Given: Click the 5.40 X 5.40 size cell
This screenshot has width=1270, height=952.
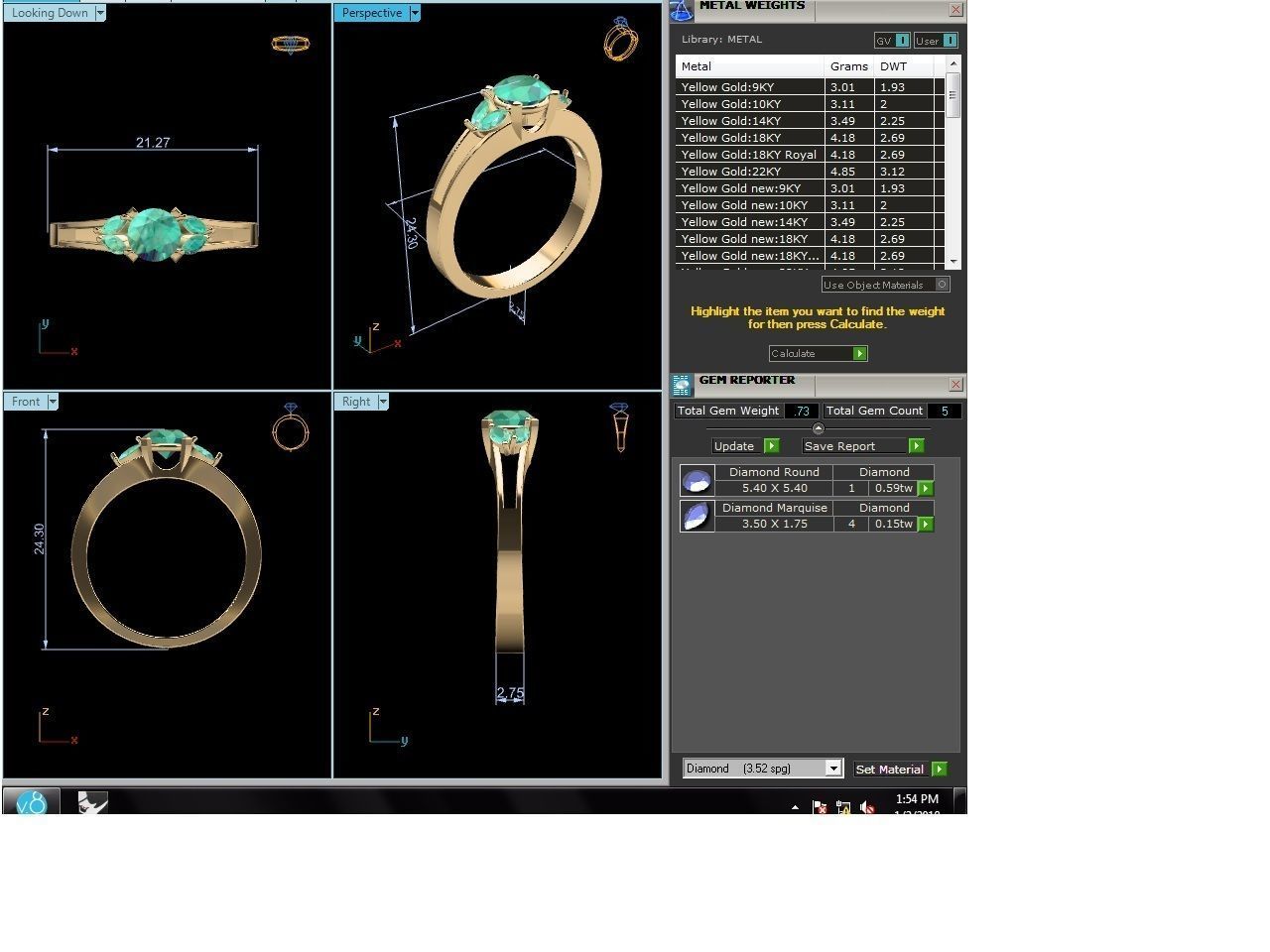Looking at the screenshot, I should [x=775, y=488].
